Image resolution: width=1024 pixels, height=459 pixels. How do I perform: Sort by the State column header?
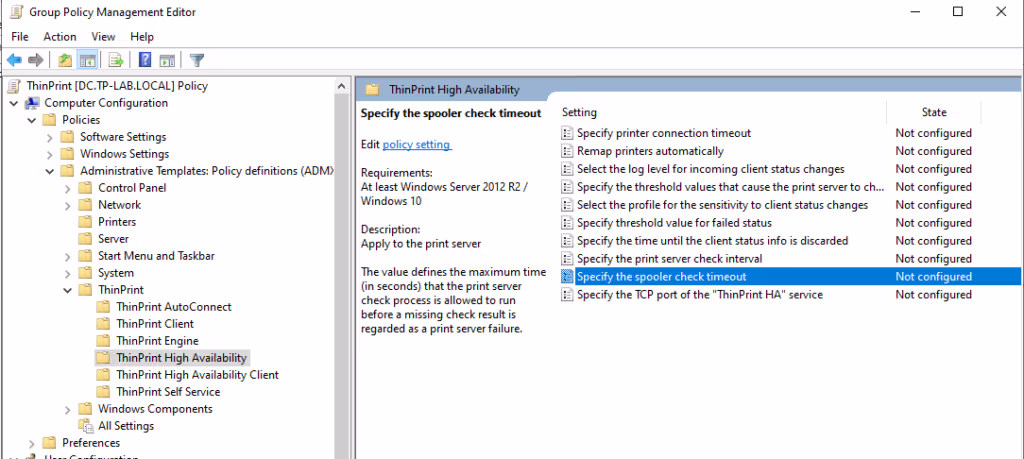click(934, 112)
